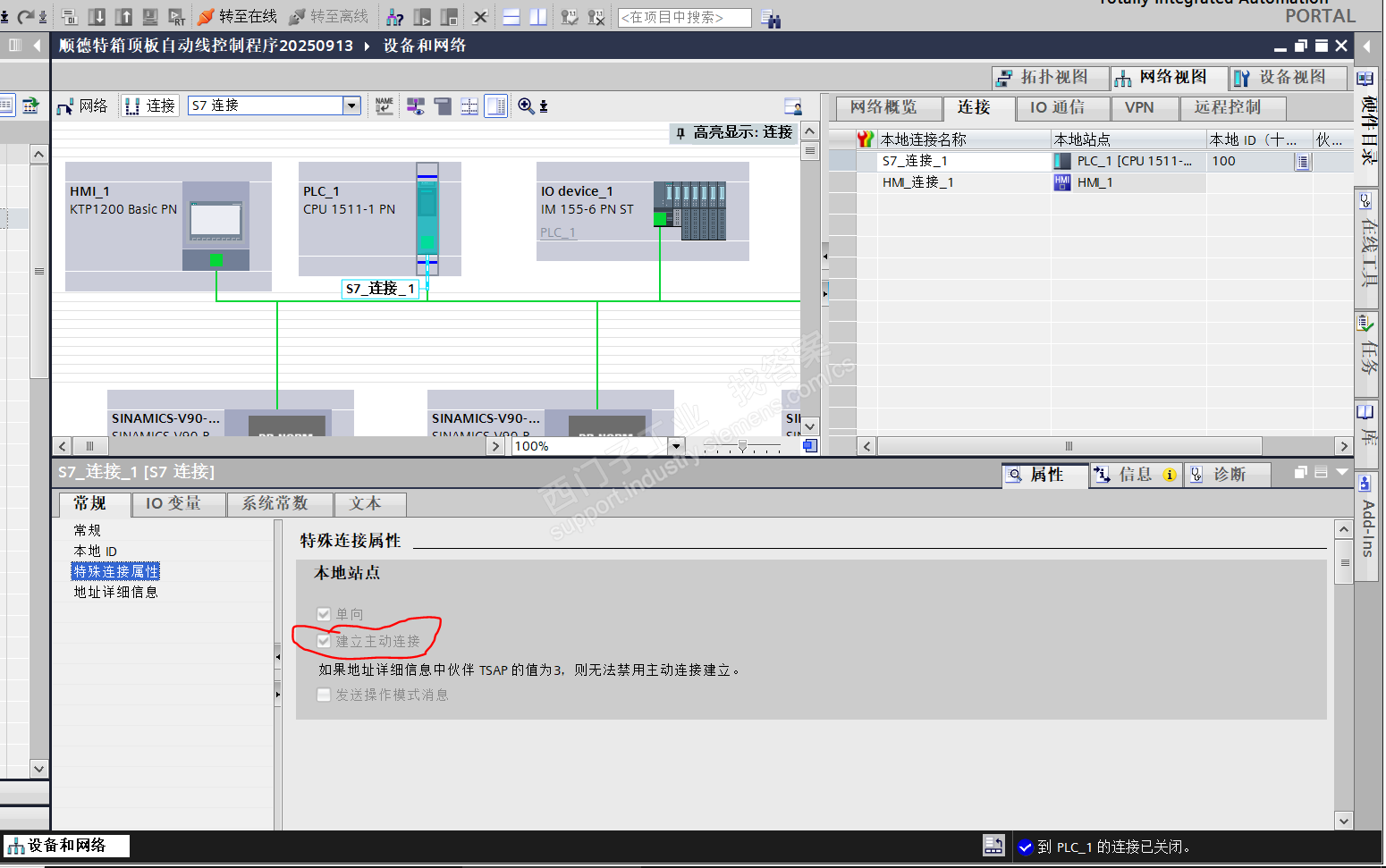This screenshot has height=868, width=1386.
Task: Click the network view zoom slider handle
Action: tap(742, 446)
